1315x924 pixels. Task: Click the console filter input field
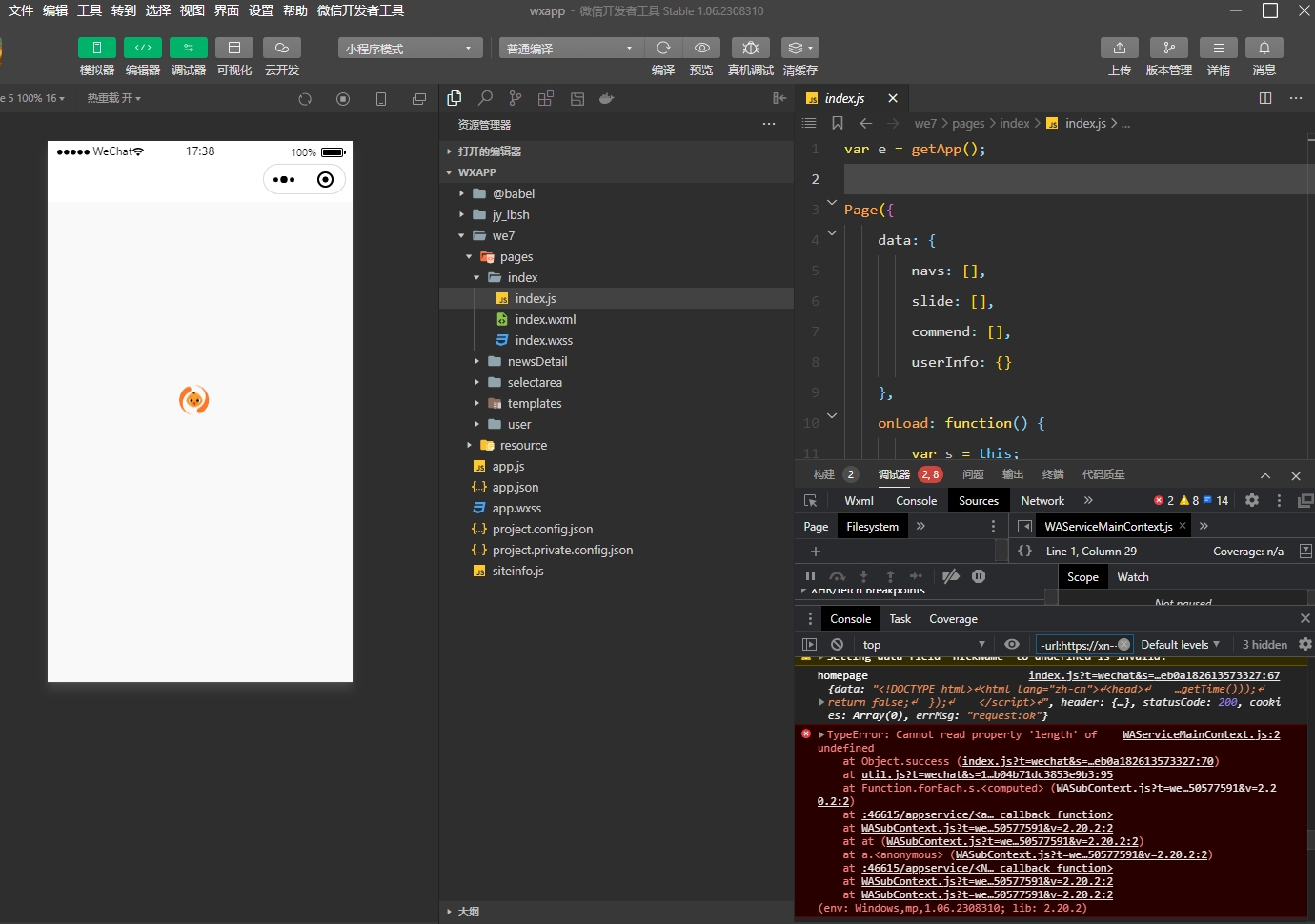1077,645
